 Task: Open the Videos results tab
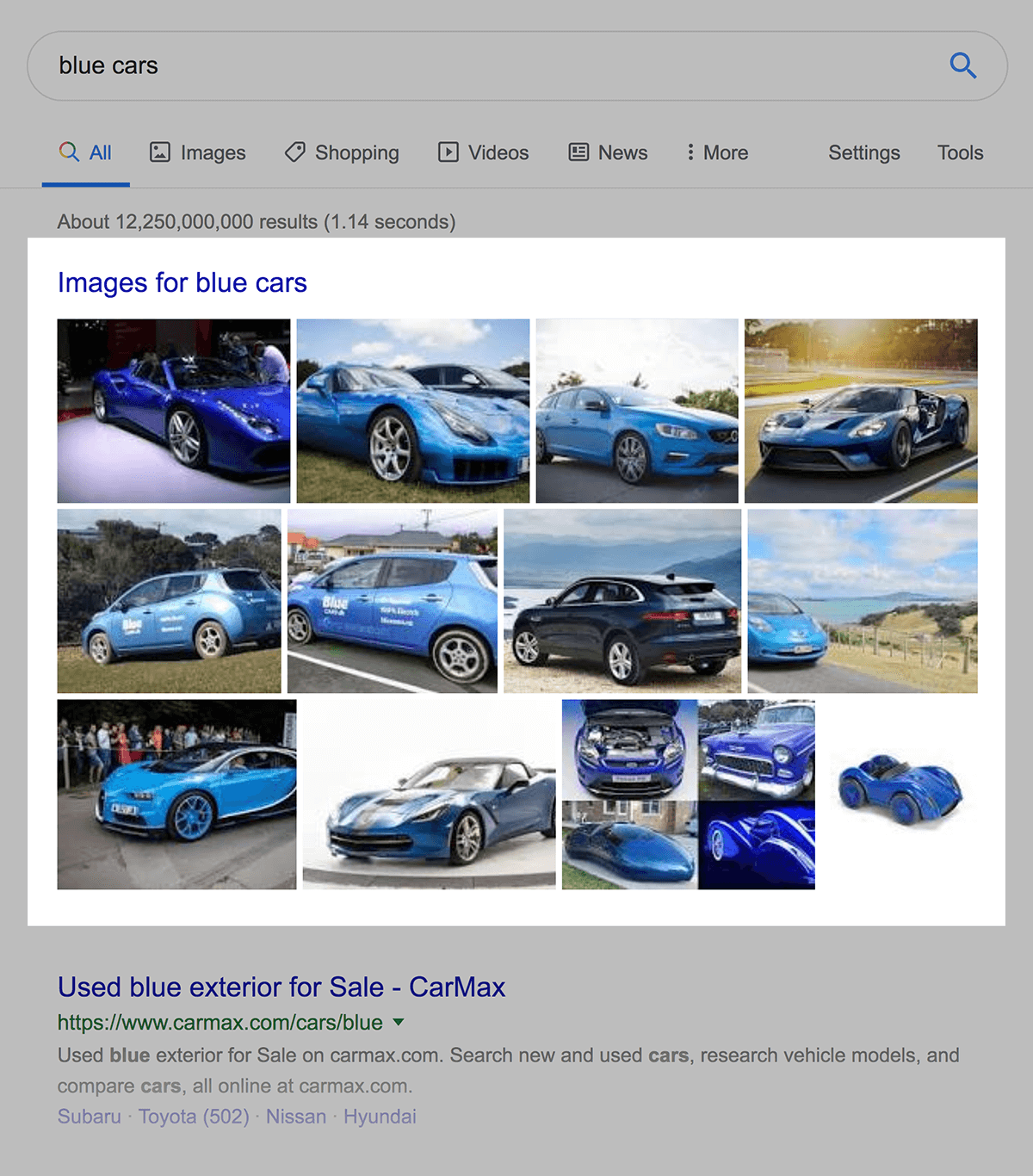(483, 152)
